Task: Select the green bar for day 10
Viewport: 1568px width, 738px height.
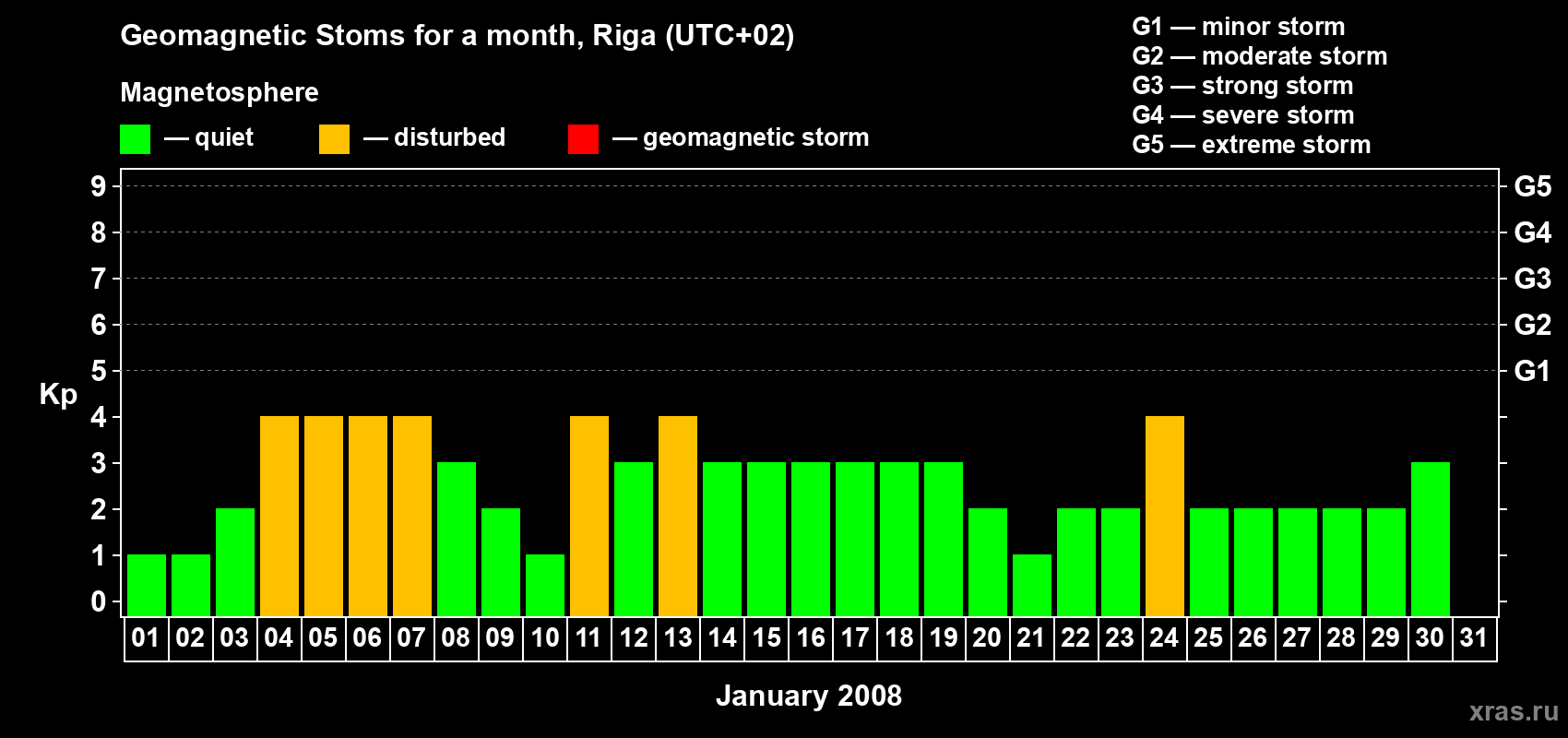Action: 545,585
